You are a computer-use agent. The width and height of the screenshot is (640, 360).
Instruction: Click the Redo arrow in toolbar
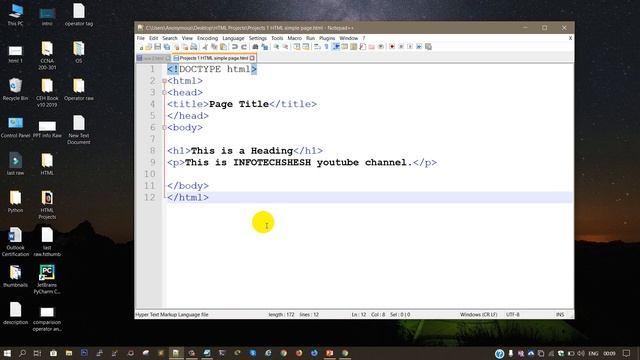click(x=244, y=47)
